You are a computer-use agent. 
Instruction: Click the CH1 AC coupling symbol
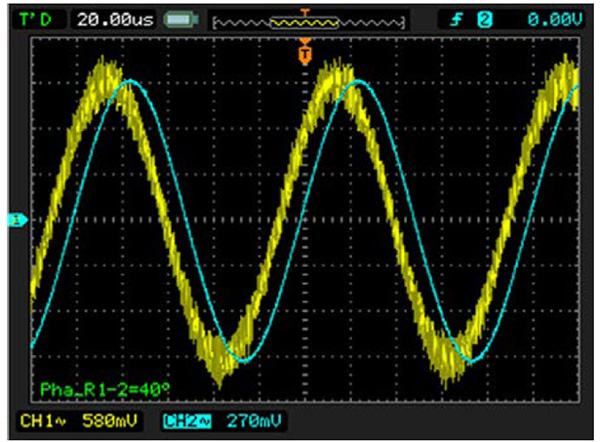click(62, 423)
